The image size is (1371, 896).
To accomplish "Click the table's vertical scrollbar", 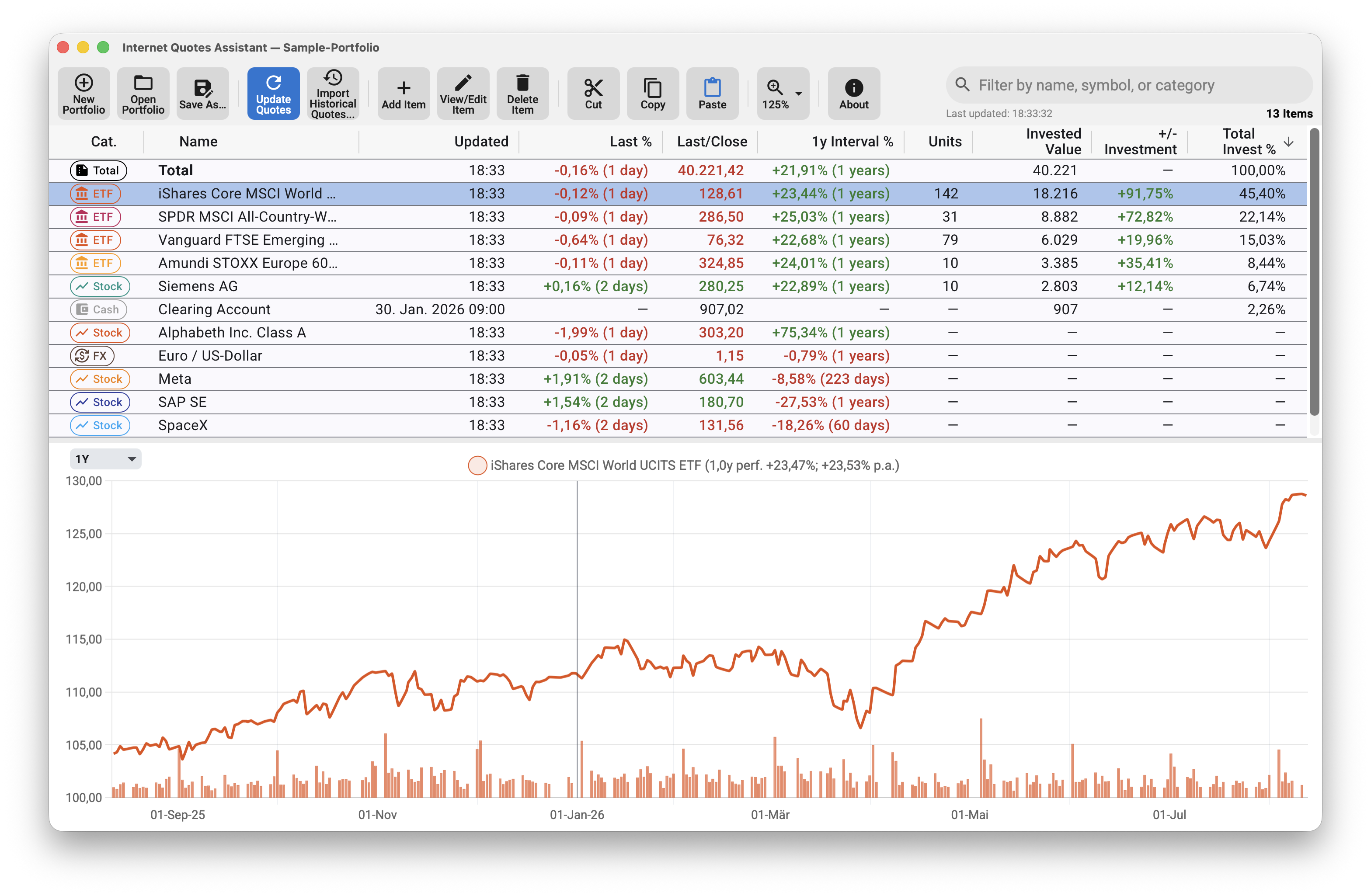I will [1314, 272].
